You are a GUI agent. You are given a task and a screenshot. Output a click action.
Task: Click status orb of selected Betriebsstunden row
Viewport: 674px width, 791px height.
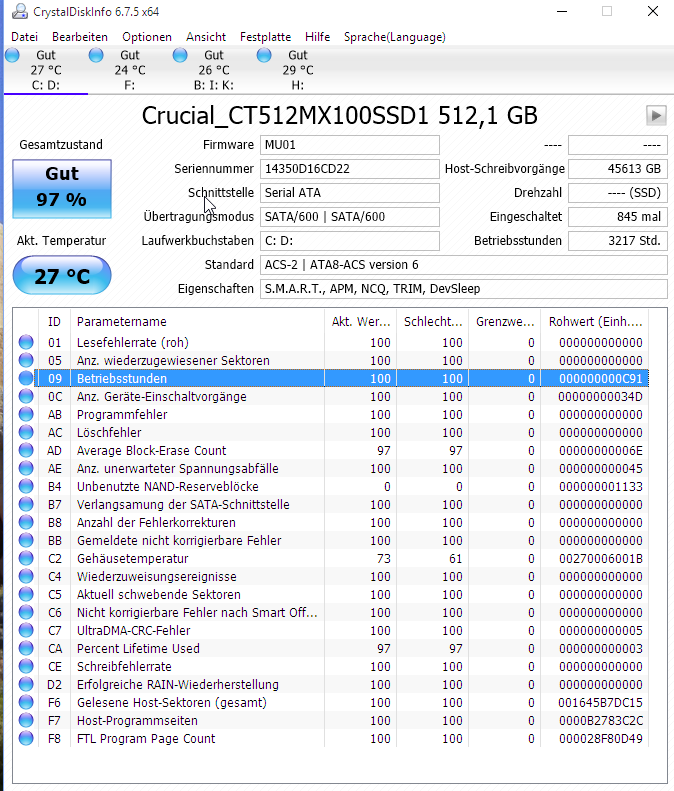26,378
